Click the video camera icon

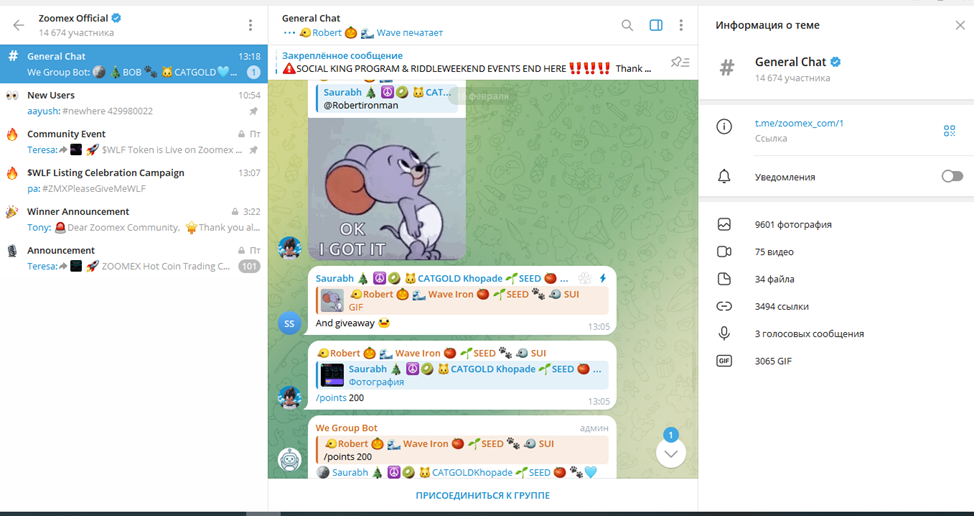(x=724, y=252)
